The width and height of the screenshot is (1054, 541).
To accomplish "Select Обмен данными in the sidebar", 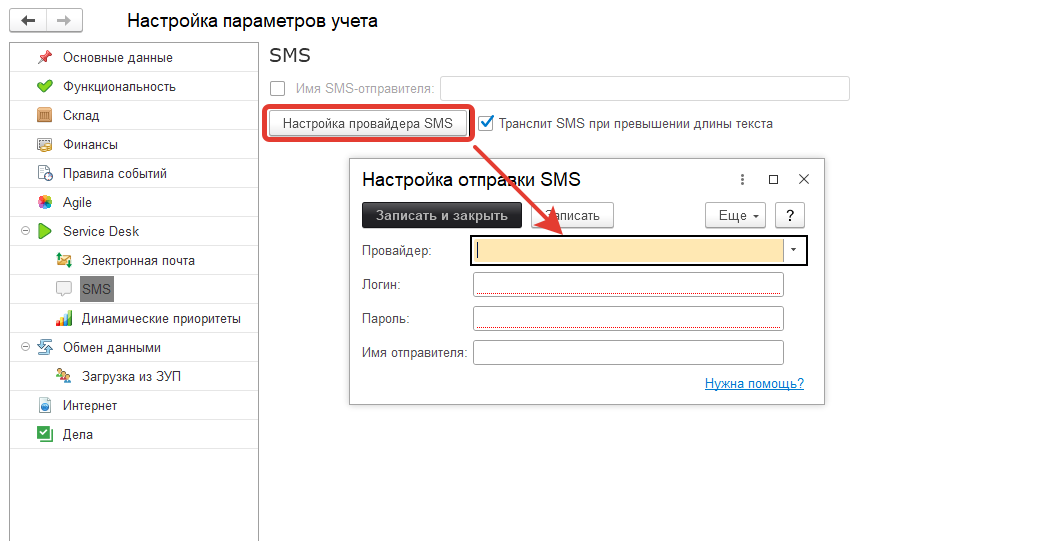I will [x=112, y=347].
